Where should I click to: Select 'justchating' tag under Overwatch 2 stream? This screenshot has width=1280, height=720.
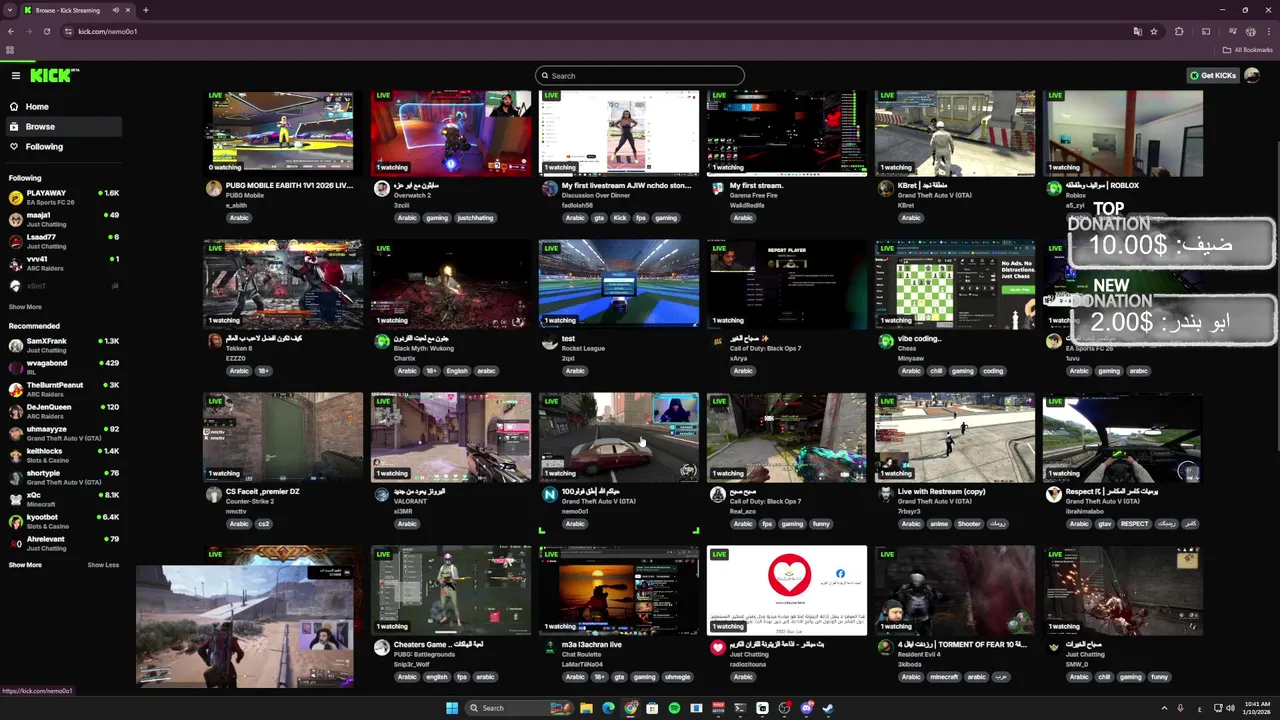coord(475,217)
